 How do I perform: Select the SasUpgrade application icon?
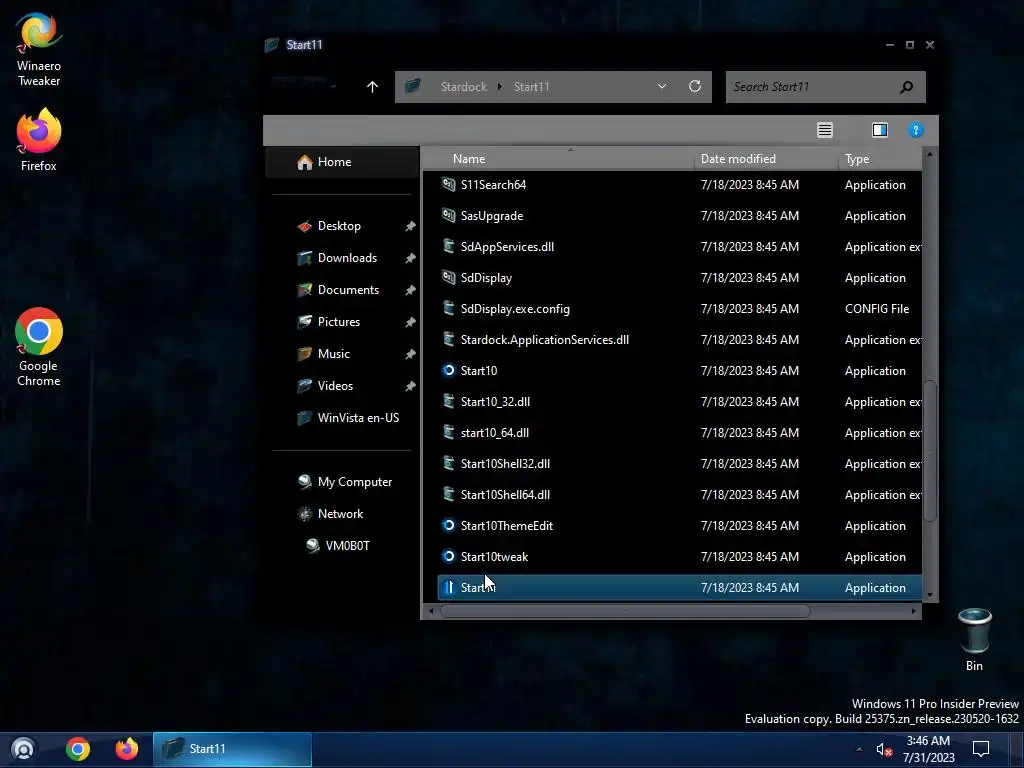[448, 216]
